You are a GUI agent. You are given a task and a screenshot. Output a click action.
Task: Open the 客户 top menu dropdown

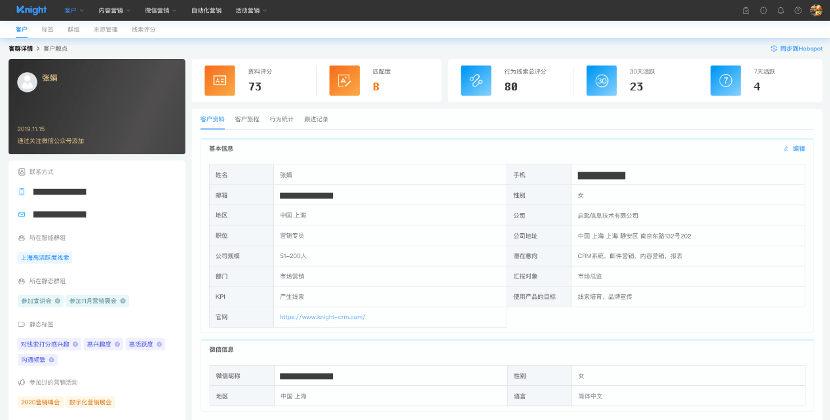tap(74, 11)
